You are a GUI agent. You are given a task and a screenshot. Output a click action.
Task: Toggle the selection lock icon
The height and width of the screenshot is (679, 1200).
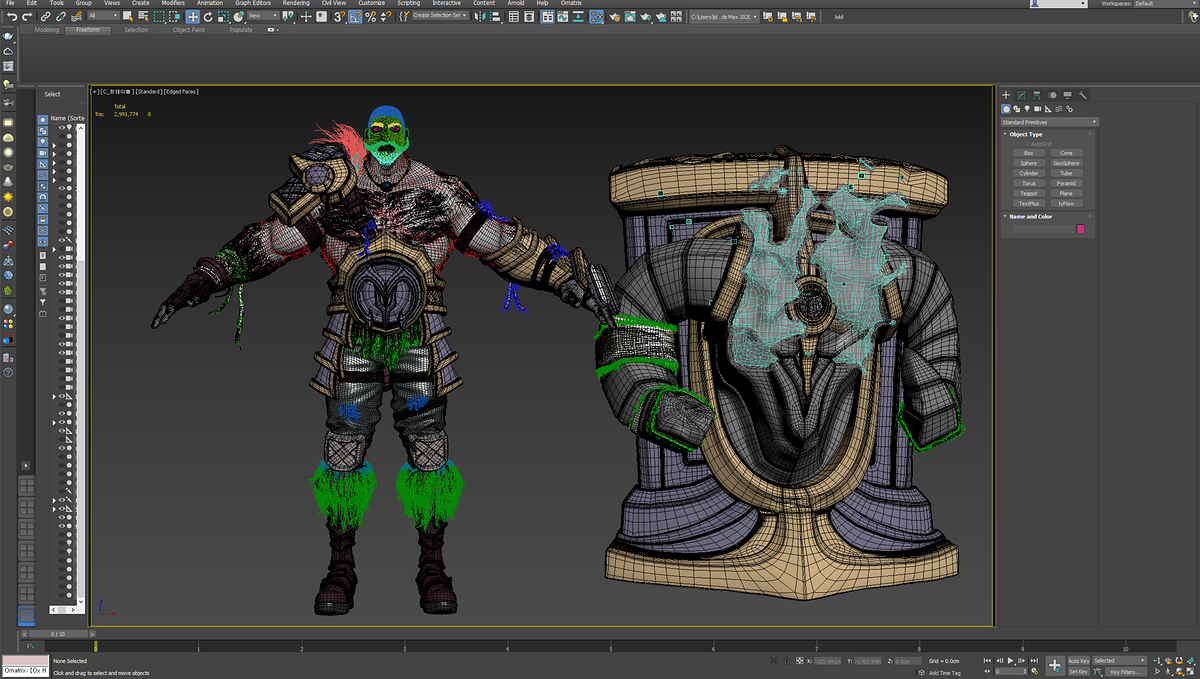point(786,661)
